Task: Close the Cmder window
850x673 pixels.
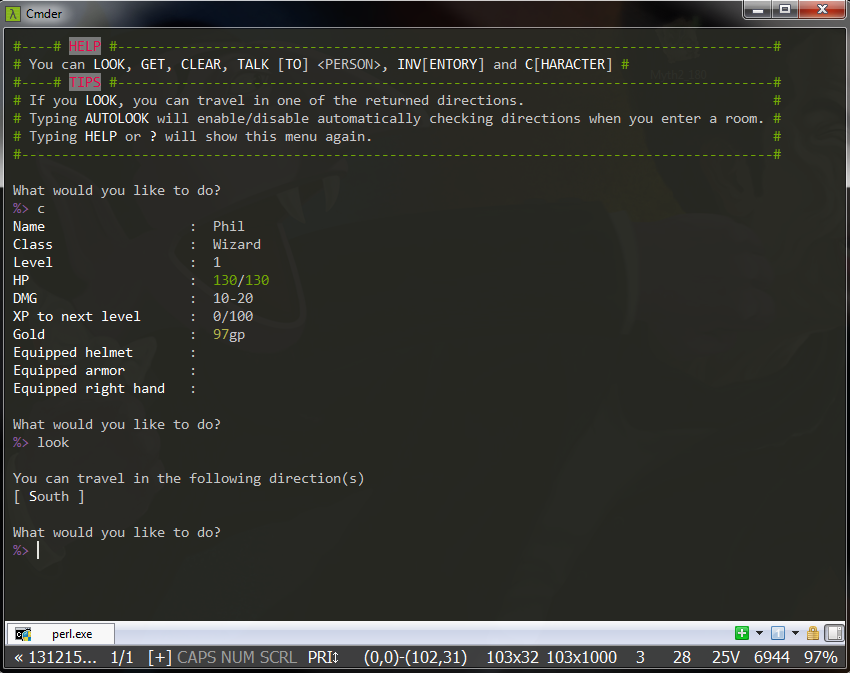Action: pos(822,10)
